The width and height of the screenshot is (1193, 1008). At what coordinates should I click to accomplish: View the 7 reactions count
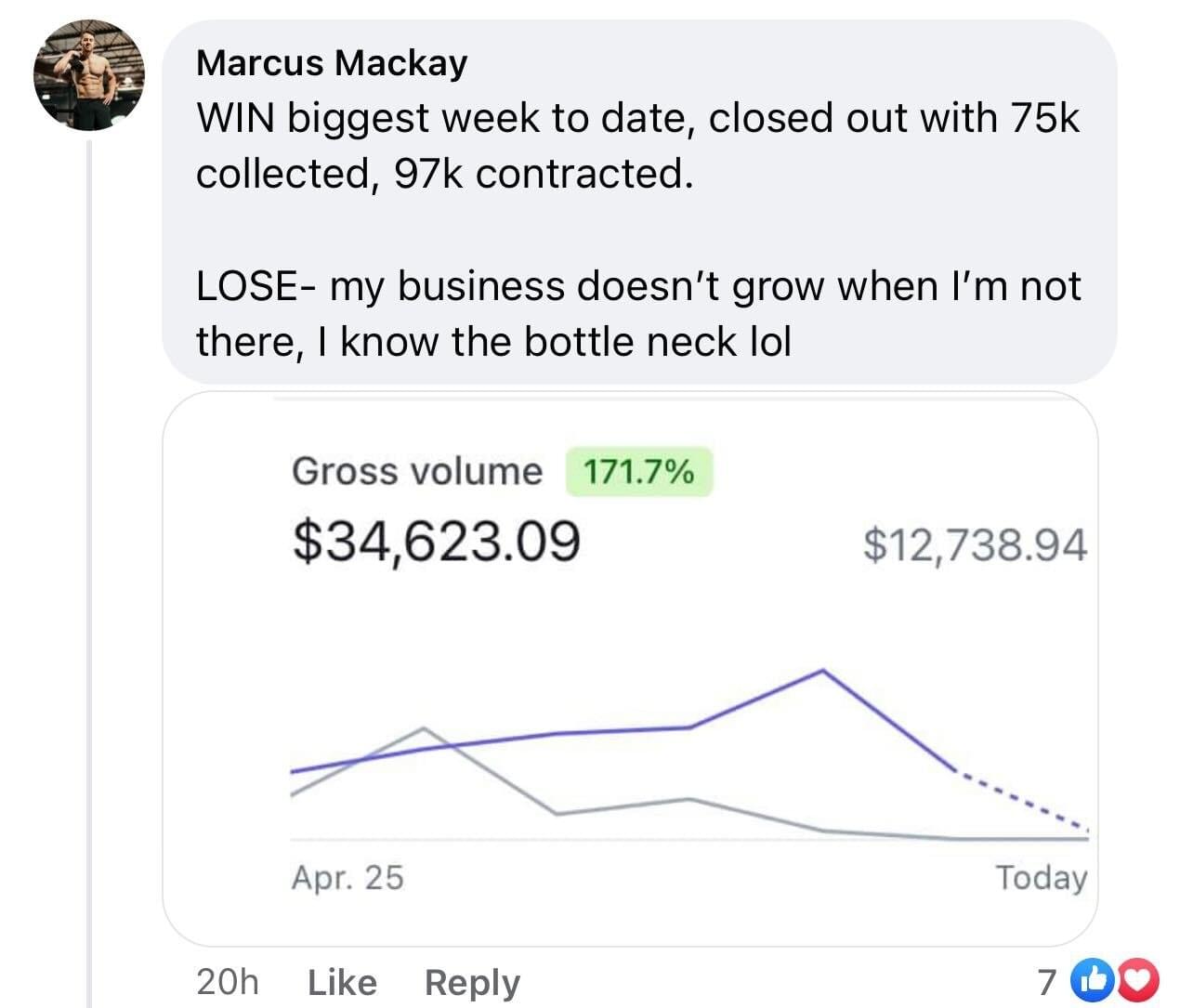1047,981
